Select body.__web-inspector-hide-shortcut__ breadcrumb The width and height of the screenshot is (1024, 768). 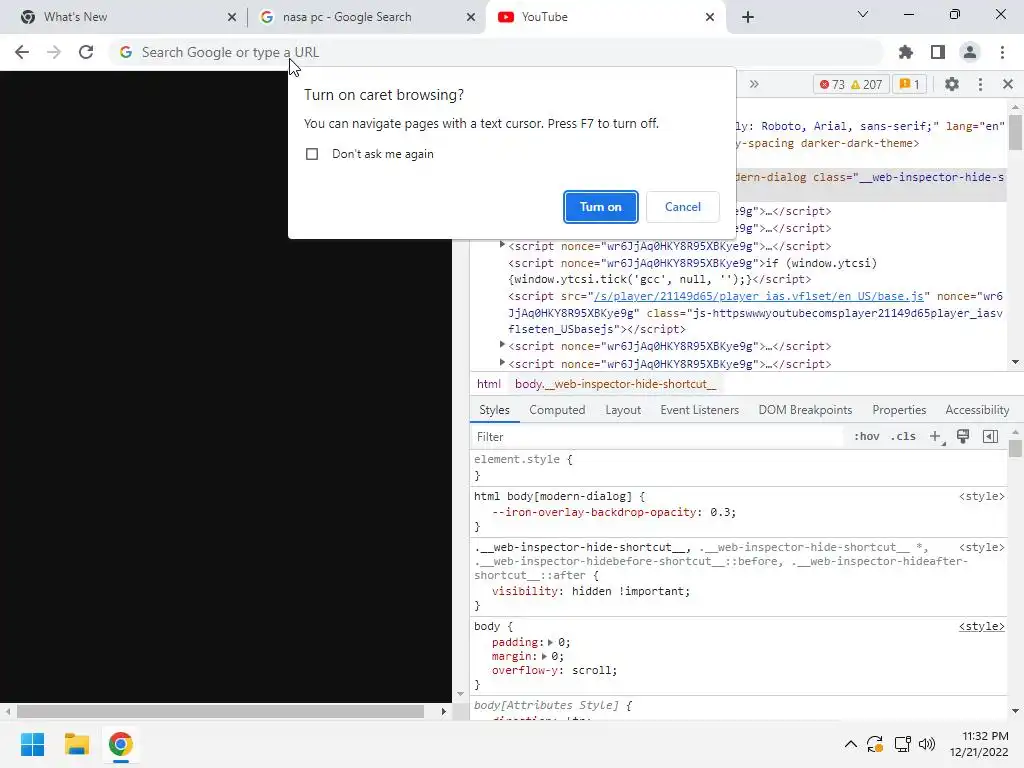[x=615, y=384]
